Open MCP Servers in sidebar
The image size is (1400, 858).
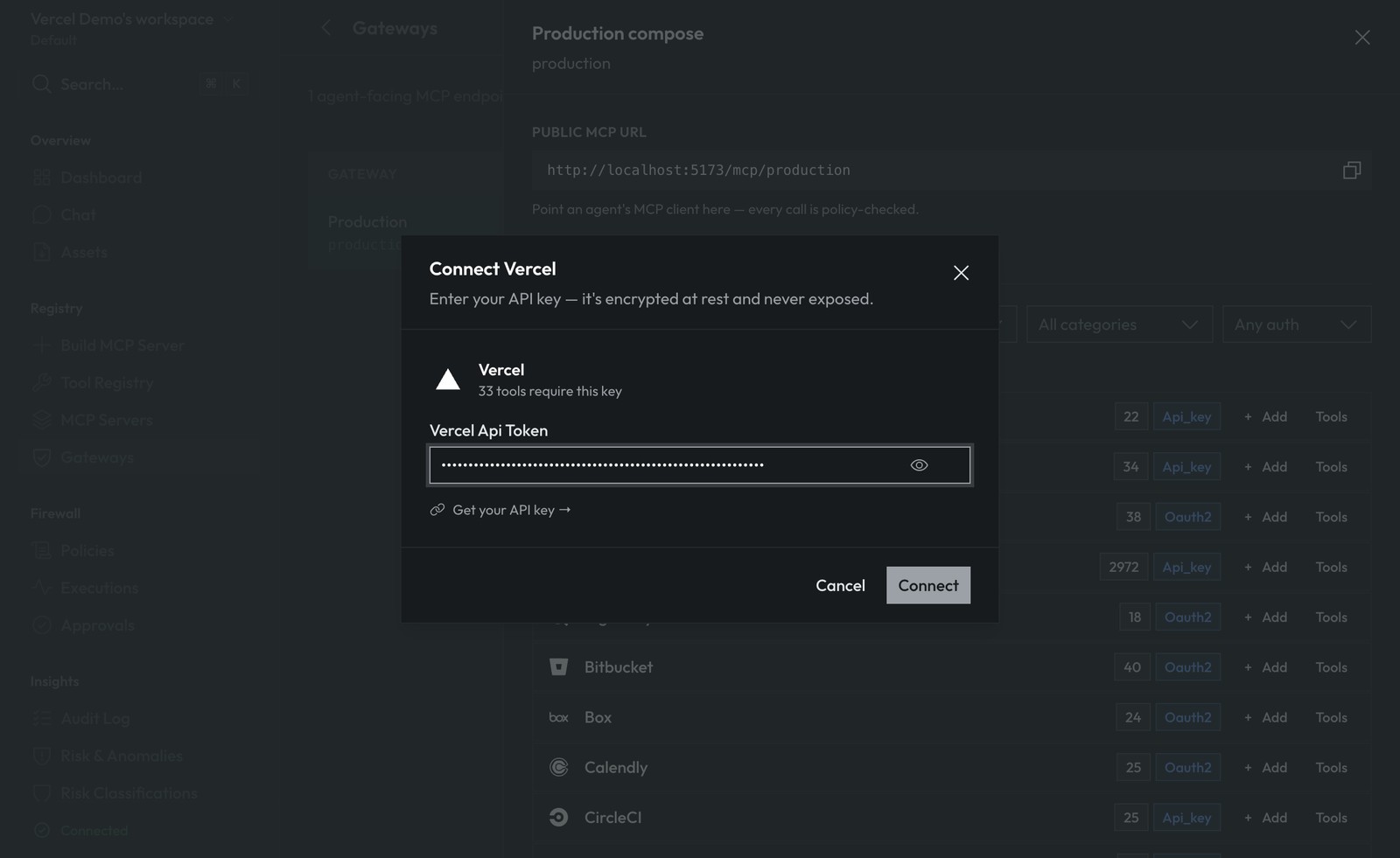pos(140,421)
